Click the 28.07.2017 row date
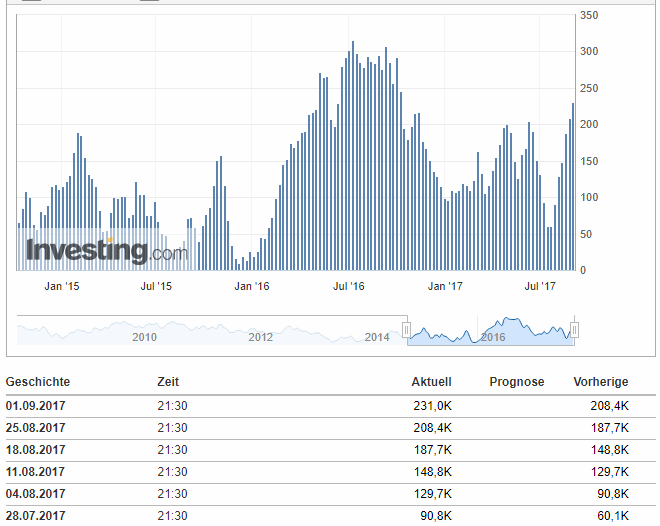 (36, 516)
